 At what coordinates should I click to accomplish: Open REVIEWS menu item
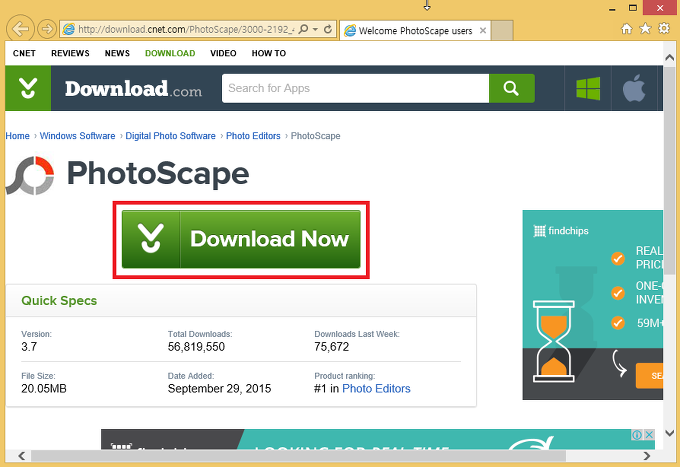coord(70,53)
